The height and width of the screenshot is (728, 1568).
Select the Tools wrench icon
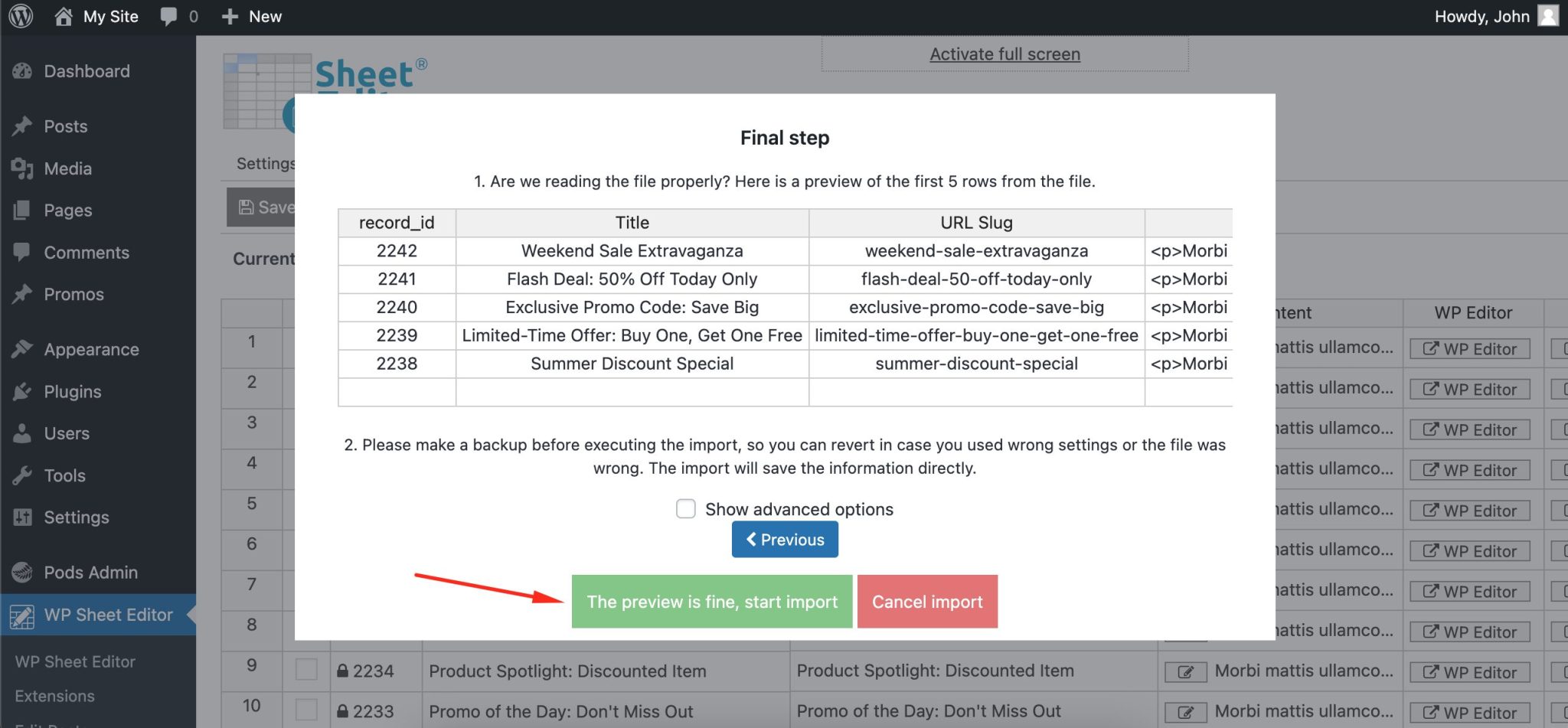pyautogui.click(x=21, y=475)
